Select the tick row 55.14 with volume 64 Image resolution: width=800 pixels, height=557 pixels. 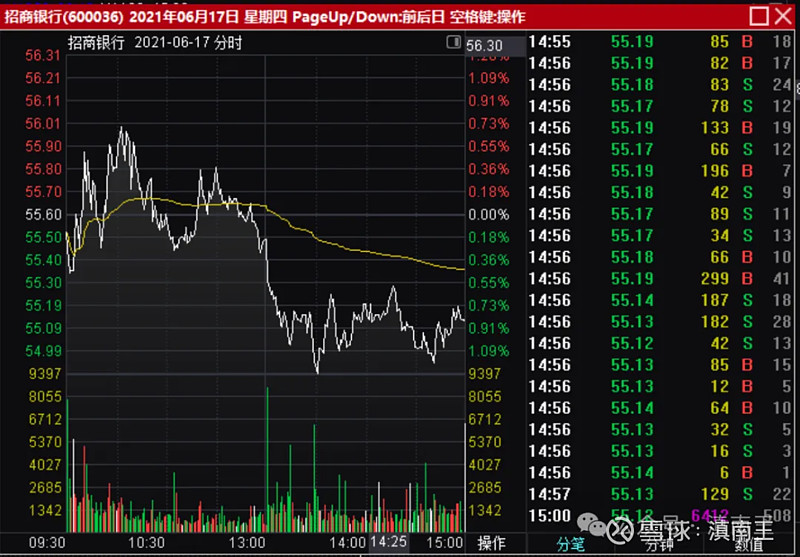(660, 408)
